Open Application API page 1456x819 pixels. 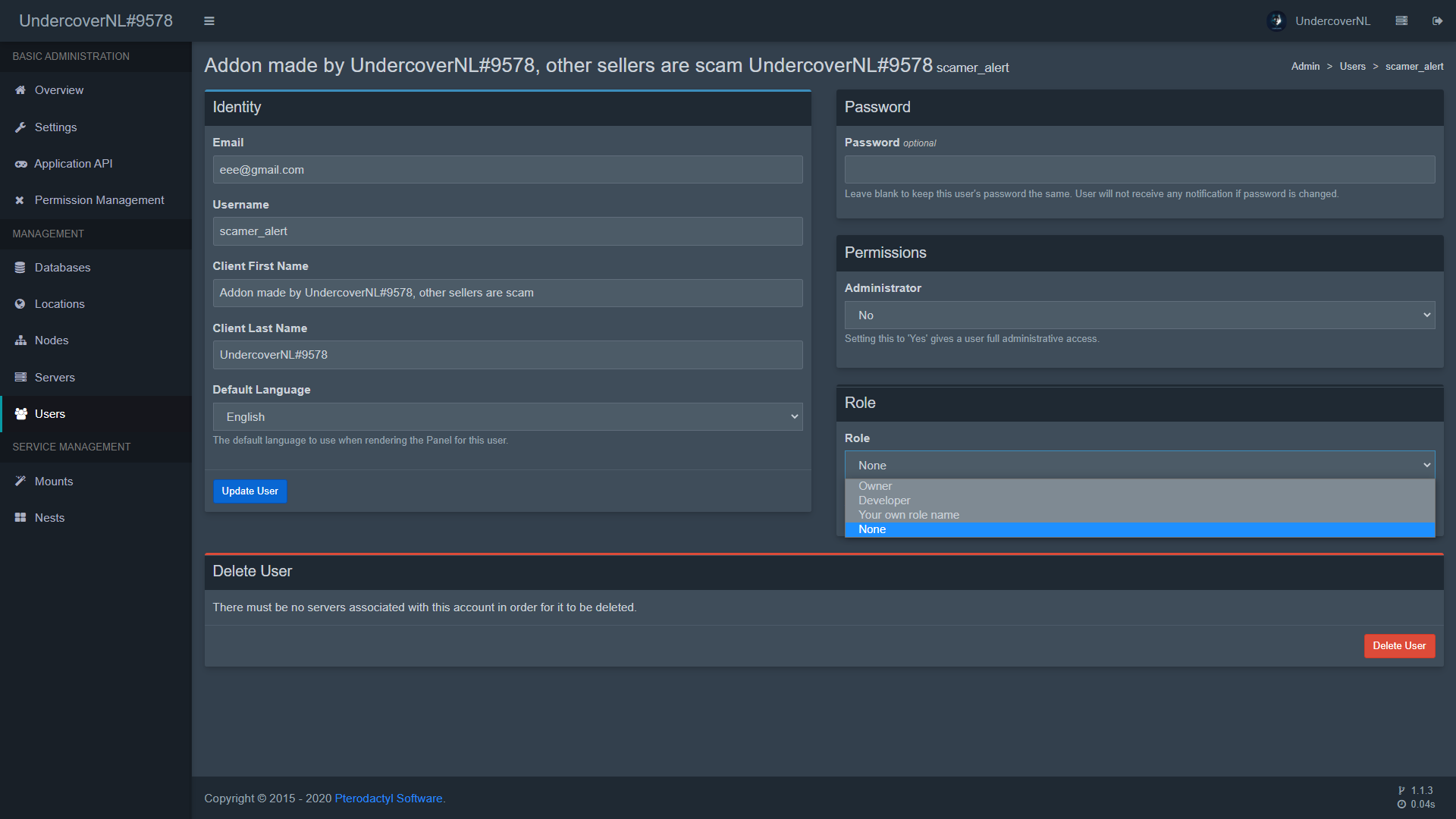point(96,164)
